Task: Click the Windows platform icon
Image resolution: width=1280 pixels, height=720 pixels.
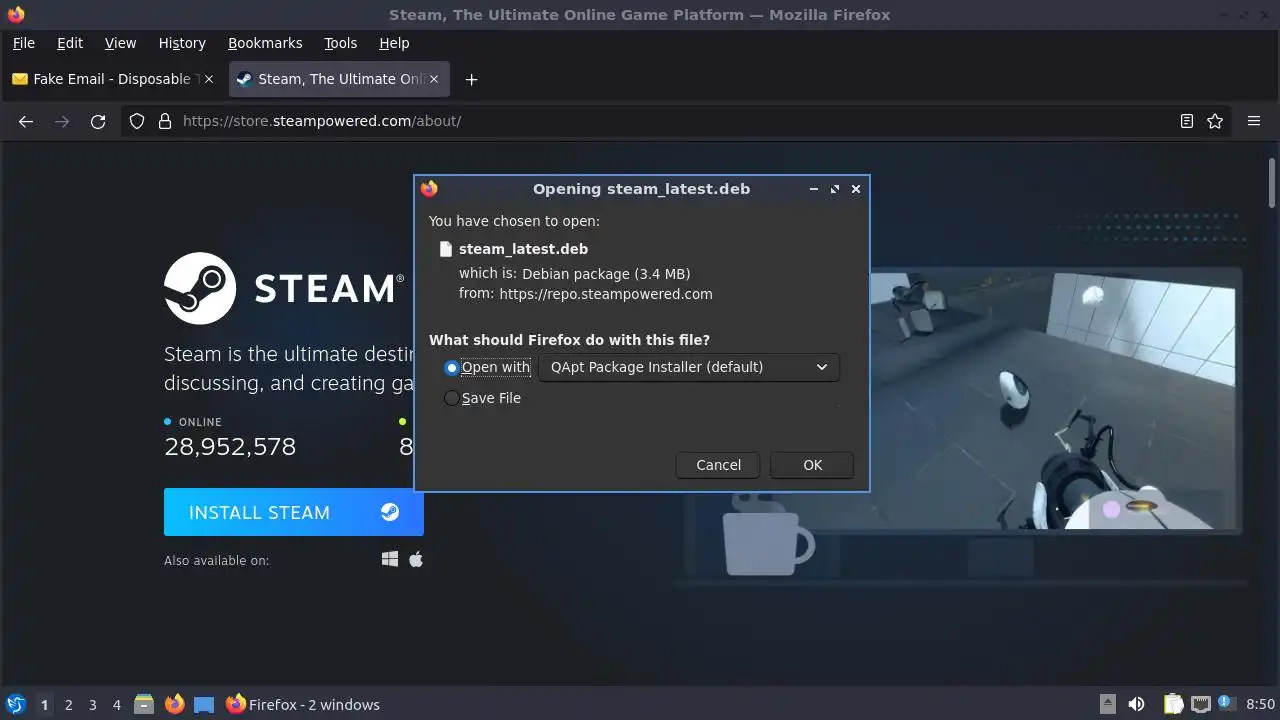Action: point(390,559)
